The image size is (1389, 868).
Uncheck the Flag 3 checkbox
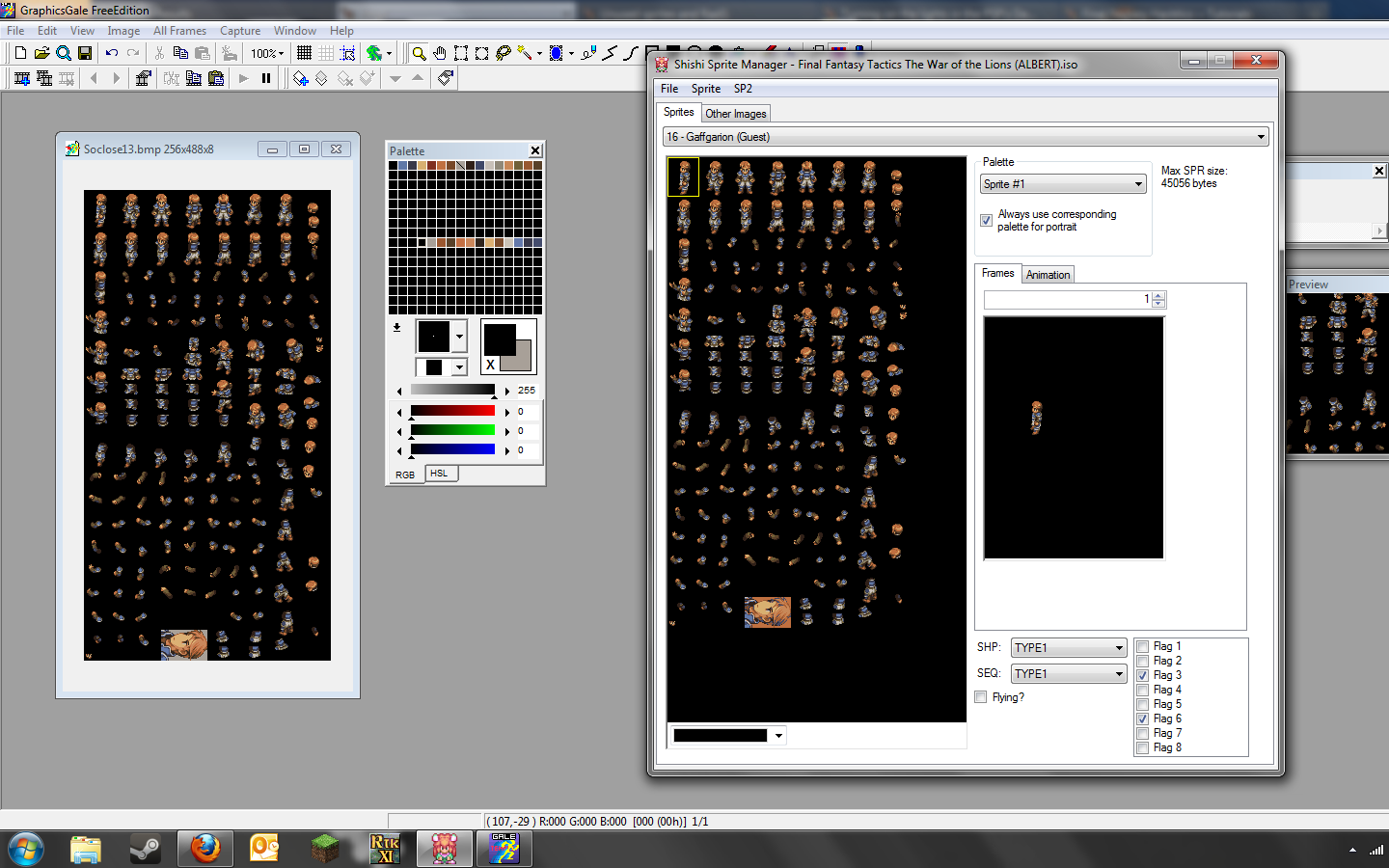tap(1142, 676)
